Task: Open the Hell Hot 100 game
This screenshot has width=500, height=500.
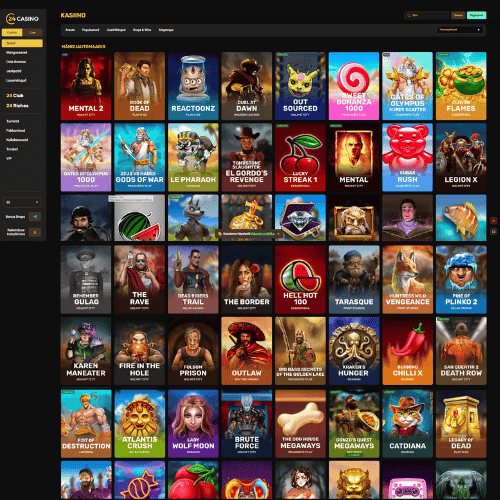Action: pos(300,280)
